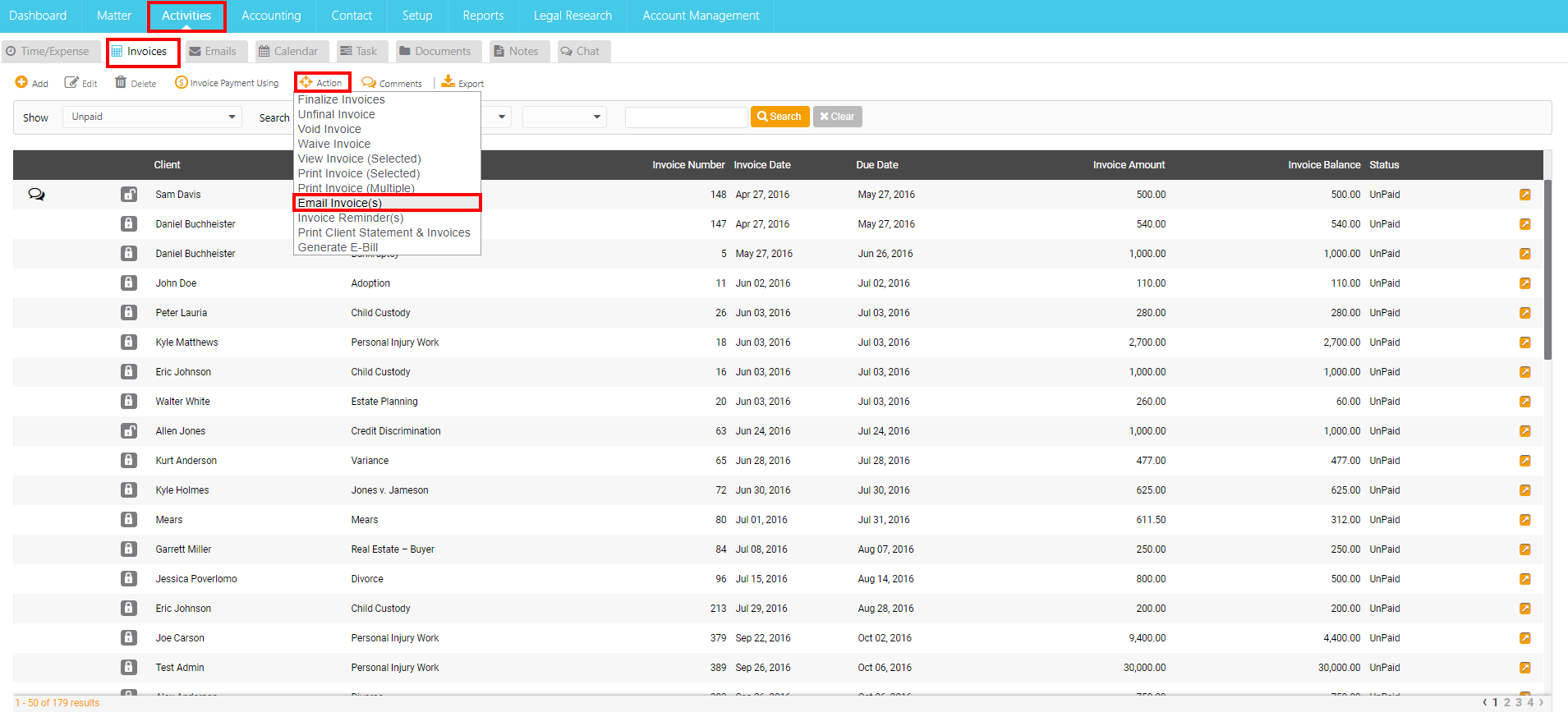The width and height of the screenshot is (1568, 717).
Task: Click lock icon beside Test Admin
Action: pyautogui.click(x=129, y=668)
